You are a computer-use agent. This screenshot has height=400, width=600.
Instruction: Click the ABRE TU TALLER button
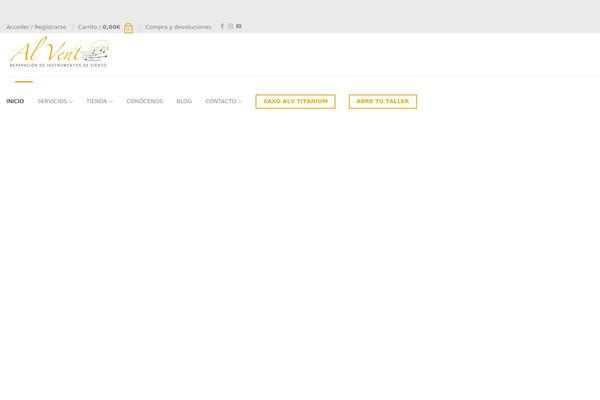click(383, 101)
